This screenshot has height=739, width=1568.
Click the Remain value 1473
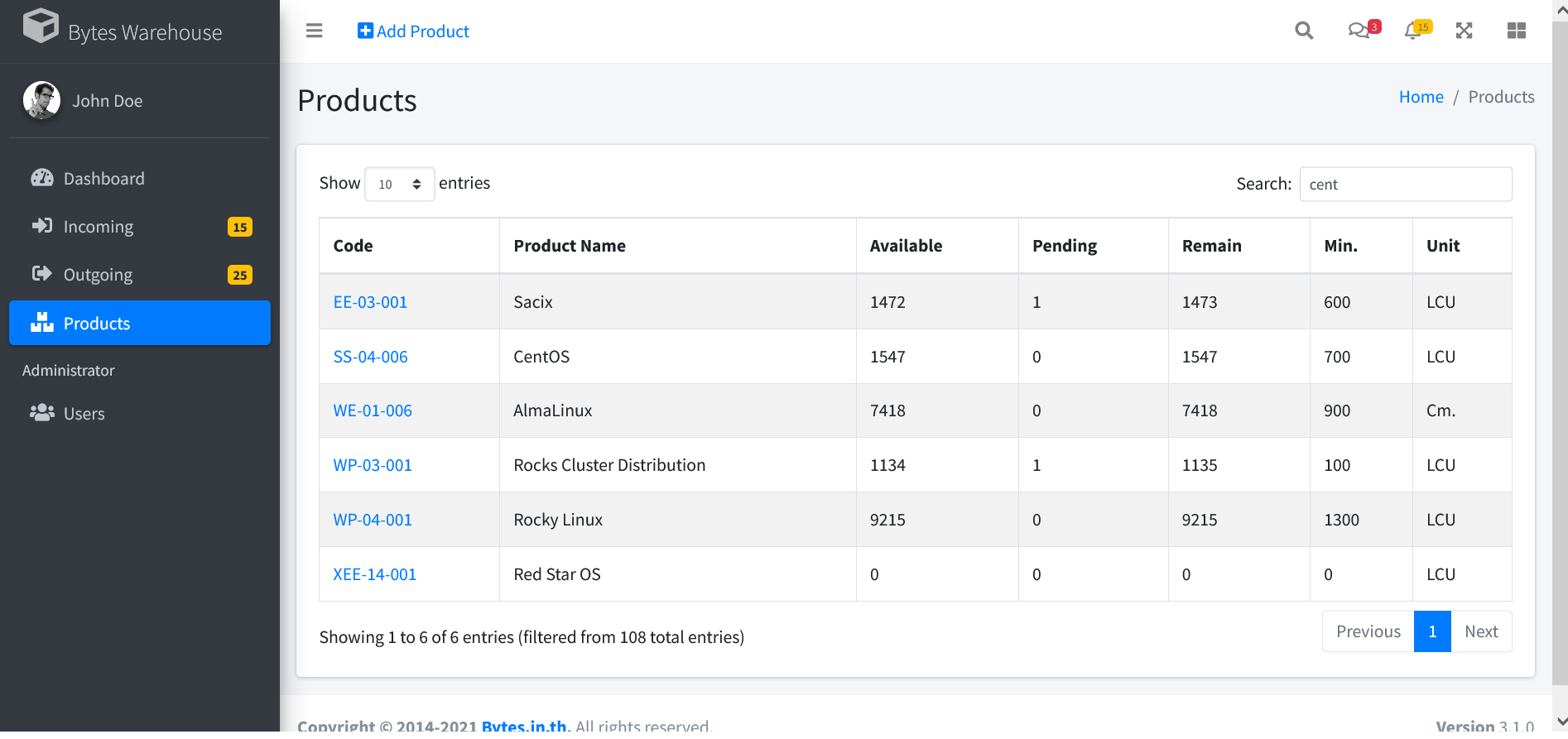1200,302
